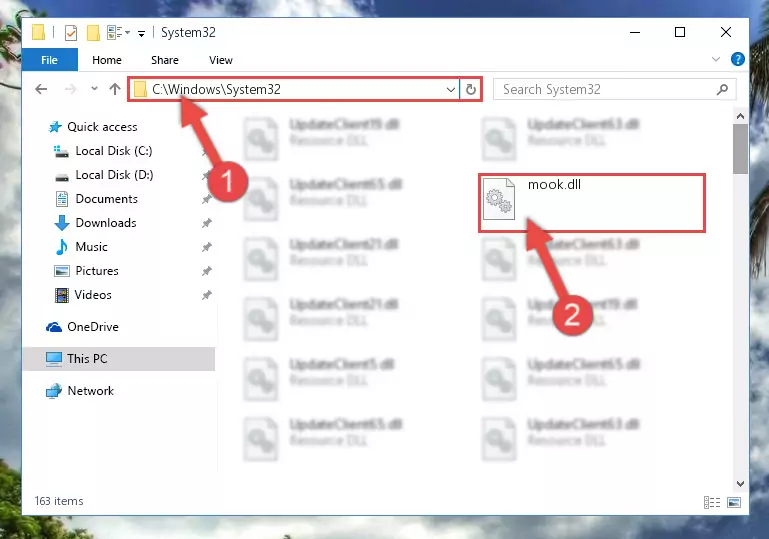Screen dimensions: 769x539
Task: Click the scrollbar up arrow
Action: click(740, 116)
